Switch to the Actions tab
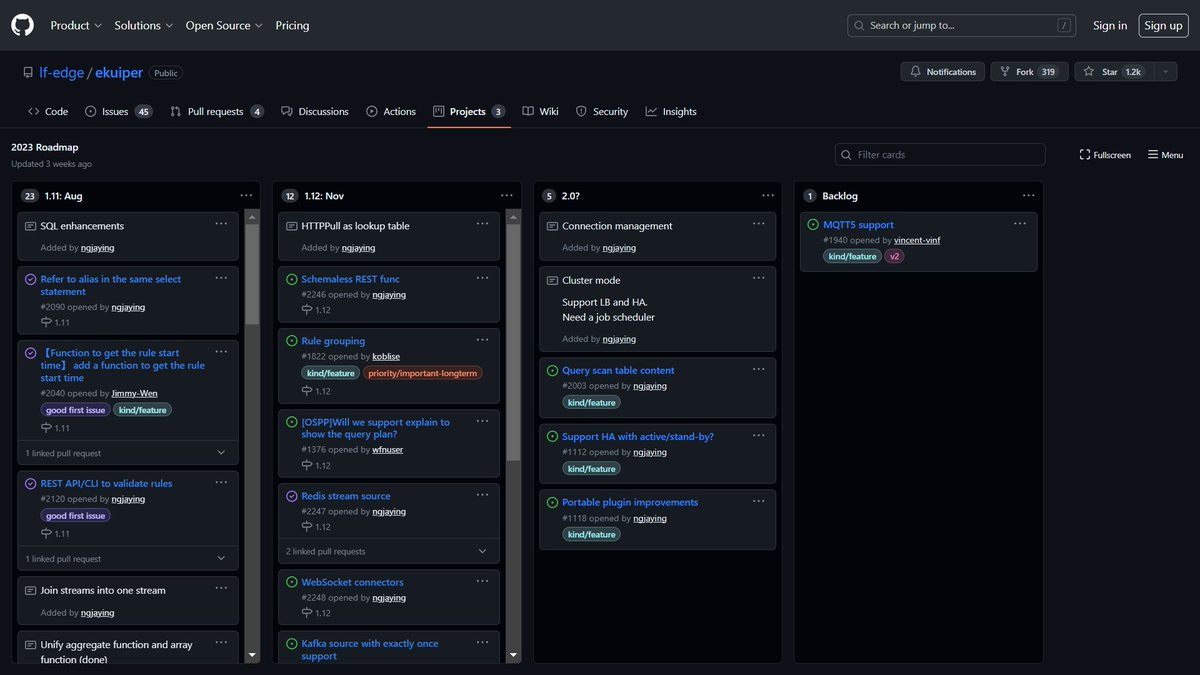The width and height of the screenshot is (1200, 675). click(391, 111)
